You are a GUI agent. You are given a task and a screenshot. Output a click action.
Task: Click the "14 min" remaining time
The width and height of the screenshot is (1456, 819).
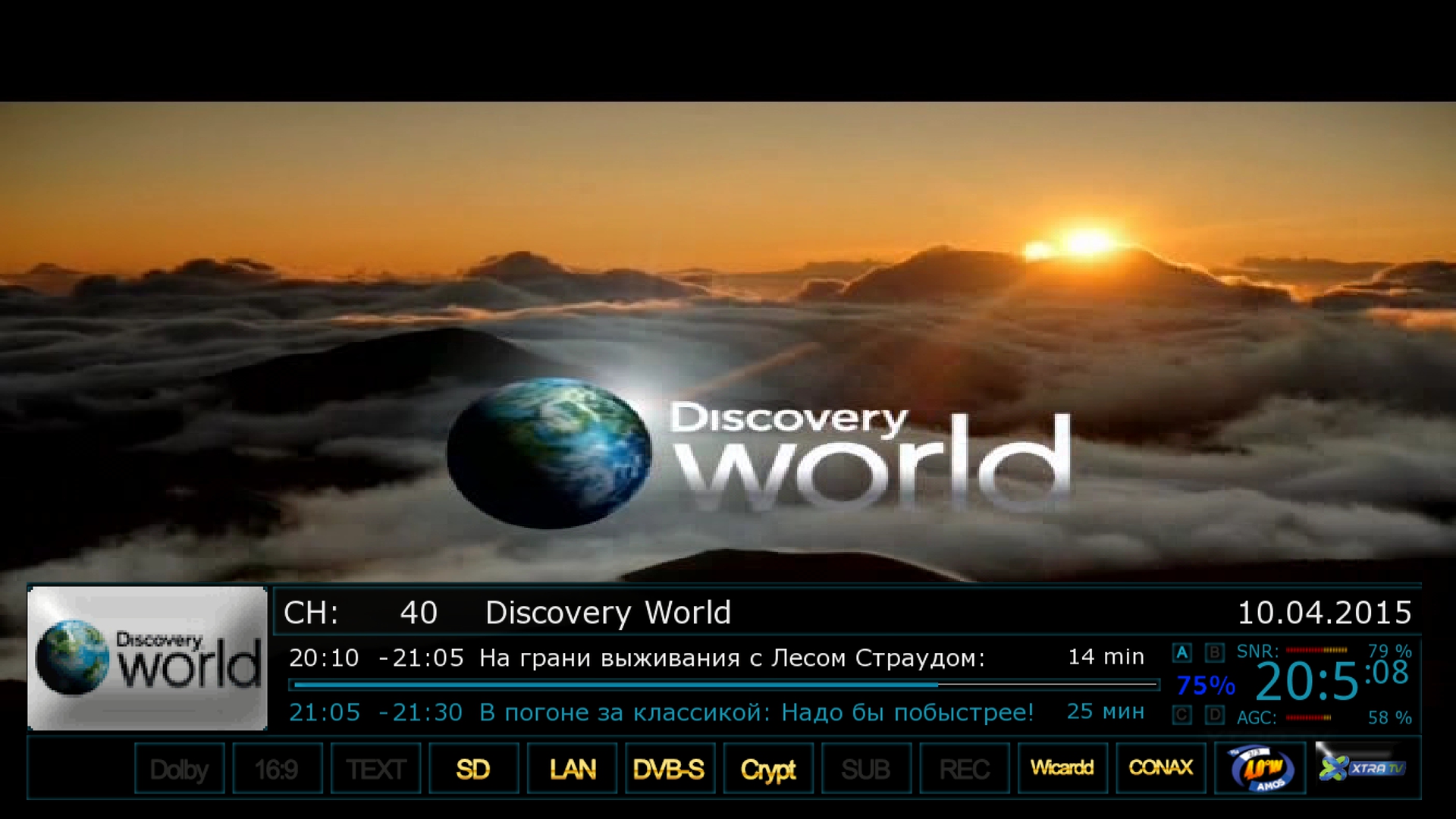pyautogui.click(x=1106, y=657)
